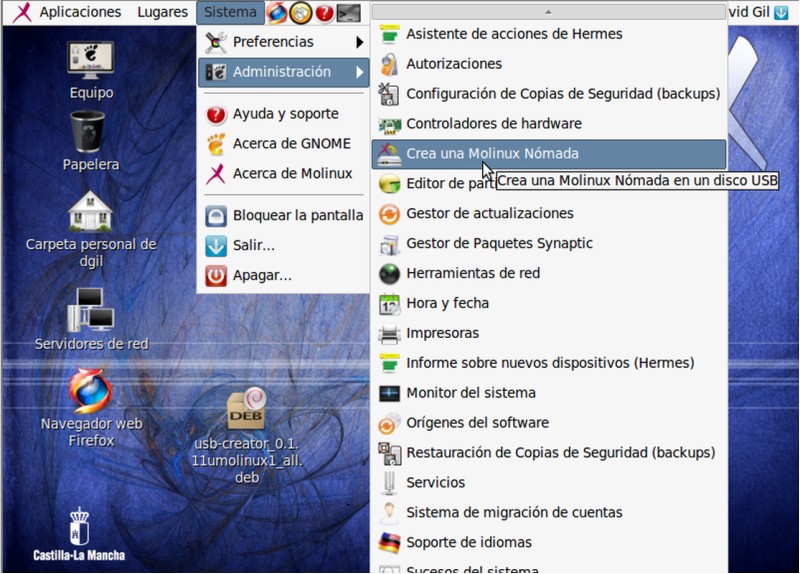Choose Salir... from Sistema menu
800x574 pixels.
pyautogui.click(x=283, y=246)
